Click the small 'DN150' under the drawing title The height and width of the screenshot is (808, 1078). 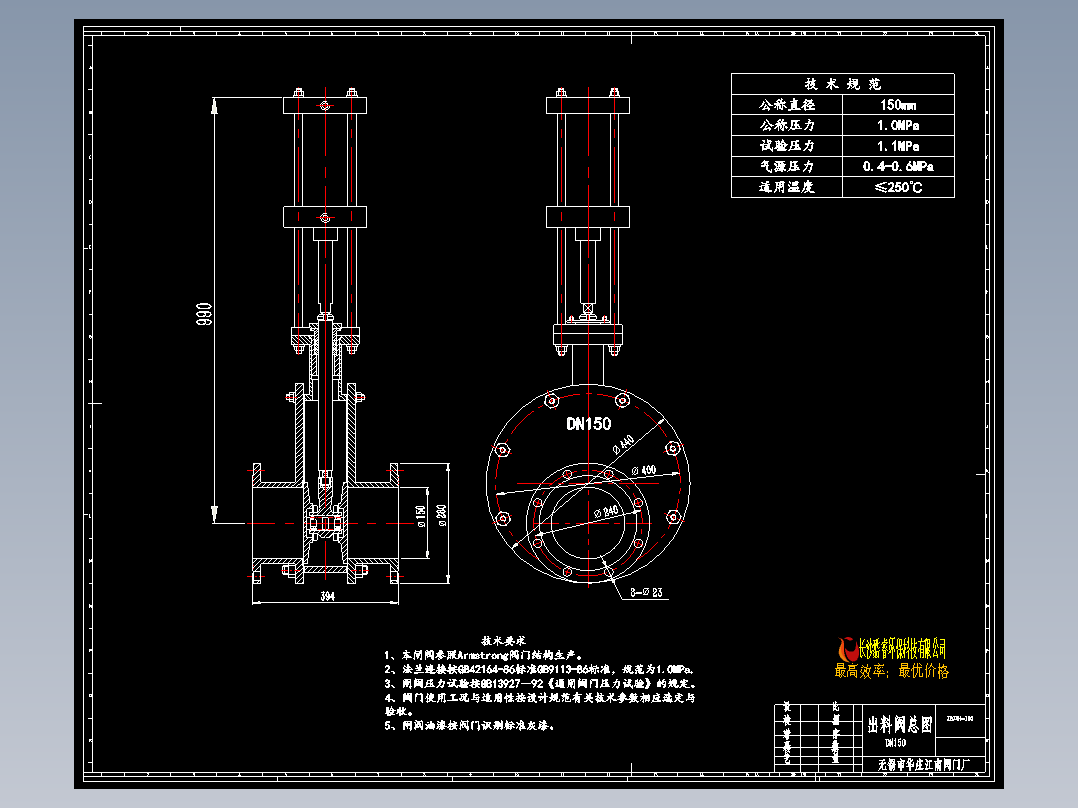[x=895, y=743]
